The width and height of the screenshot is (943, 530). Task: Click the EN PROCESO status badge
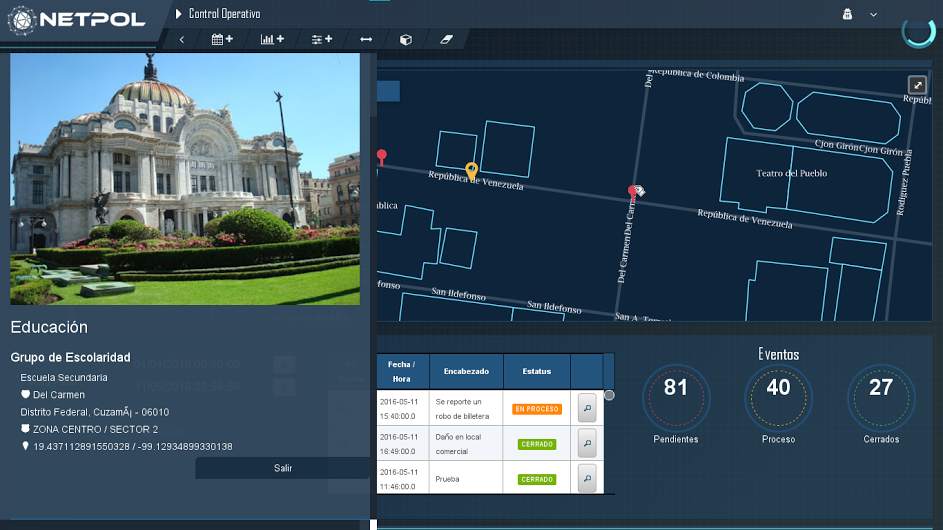tap(536, 409)
